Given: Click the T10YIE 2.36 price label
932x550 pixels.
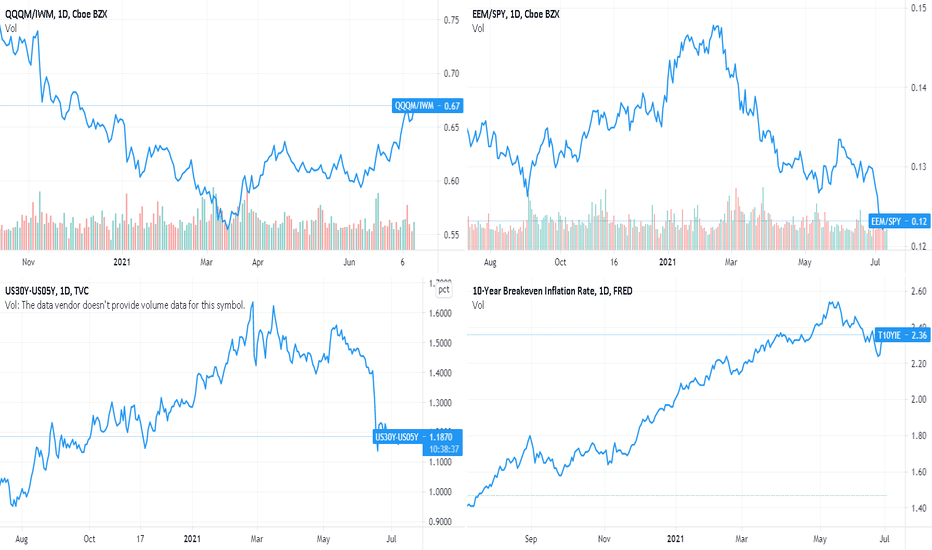Looking at the screenshot, I should (902, 335).
